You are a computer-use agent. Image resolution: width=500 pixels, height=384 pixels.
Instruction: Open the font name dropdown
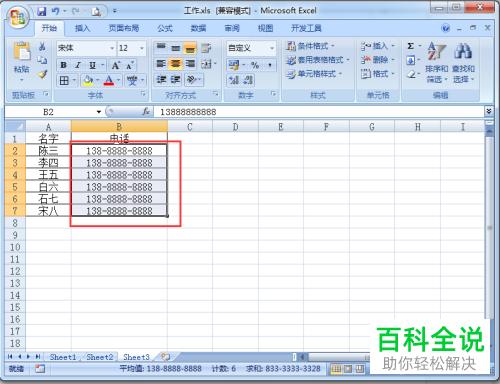[112, 48]
